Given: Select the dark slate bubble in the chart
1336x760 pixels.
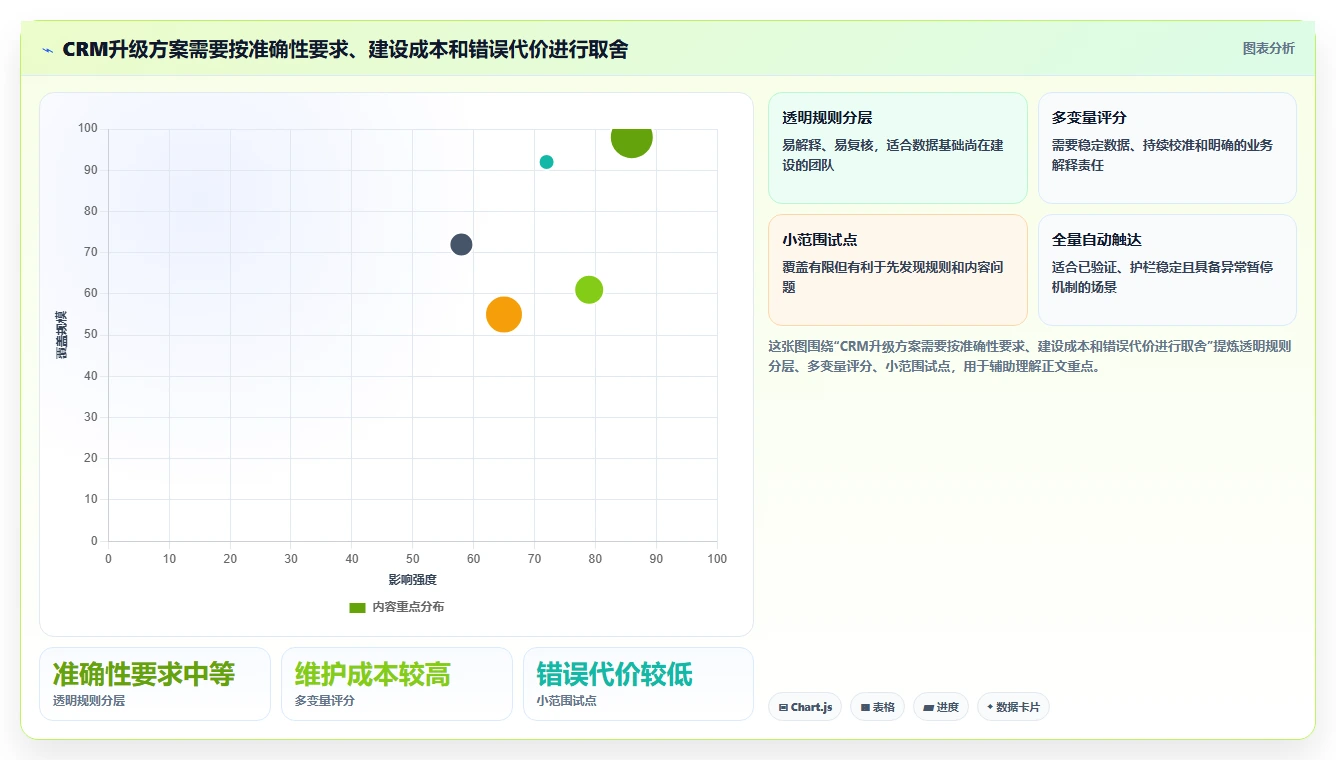Looking at the screenshot, I should [x=461, y=244].
